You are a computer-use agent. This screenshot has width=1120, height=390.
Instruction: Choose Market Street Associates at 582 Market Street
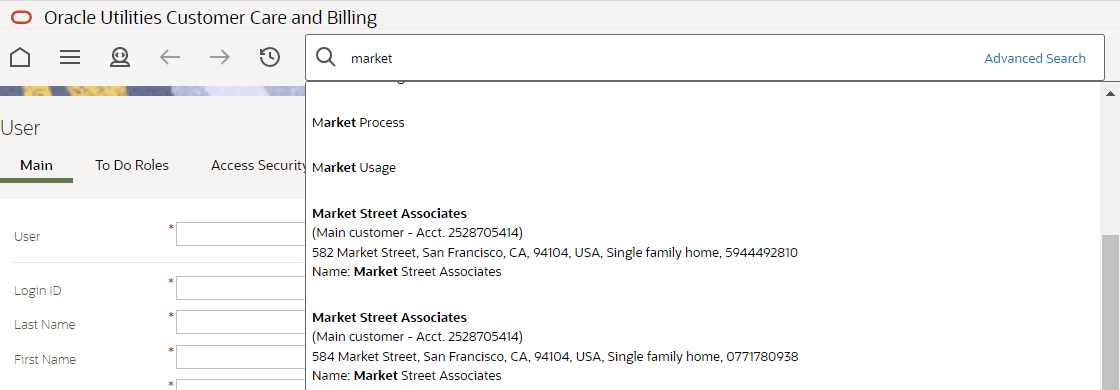click(555, 242)
